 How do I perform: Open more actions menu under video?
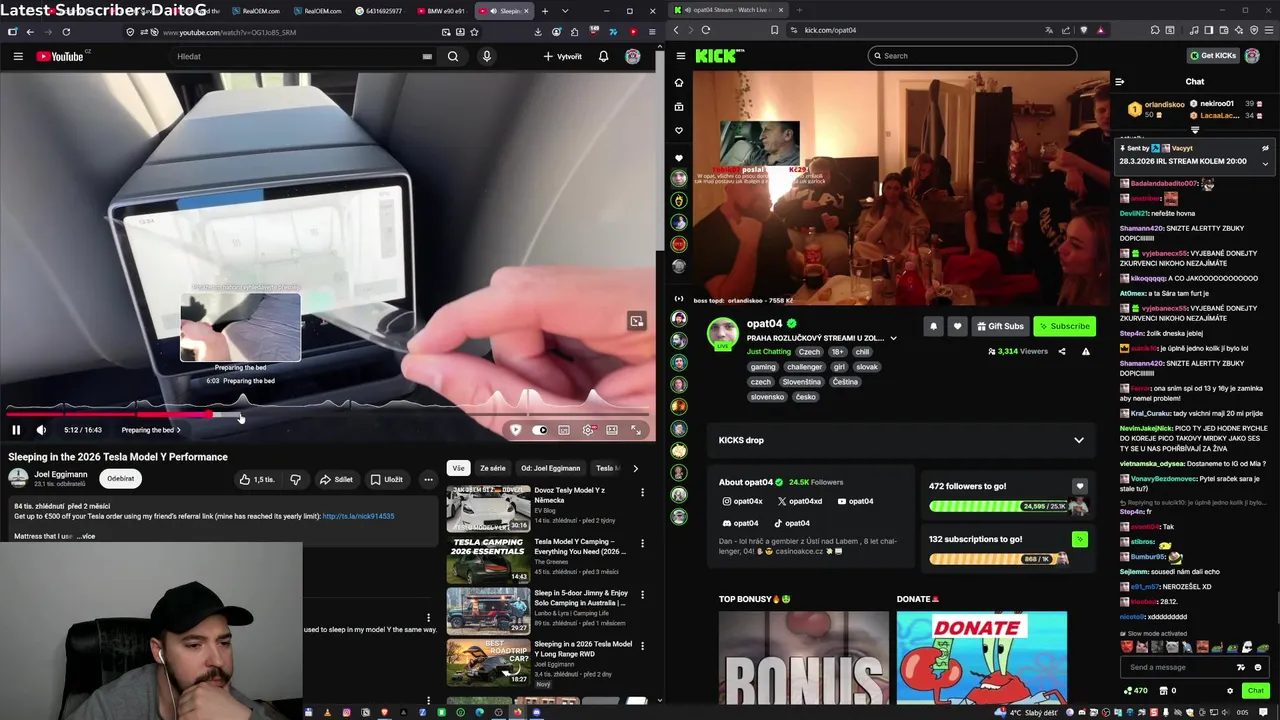click(428, 479)
